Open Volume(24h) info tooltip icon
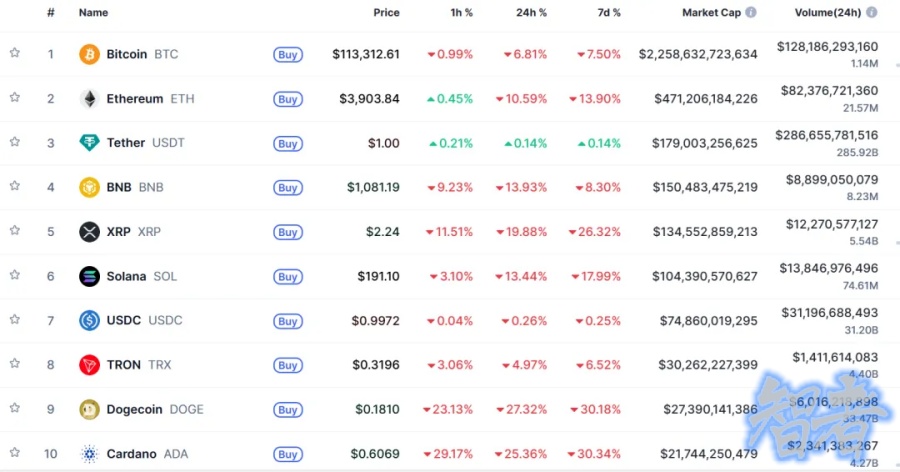Screen dimensions: 900x472 [872, 13]
